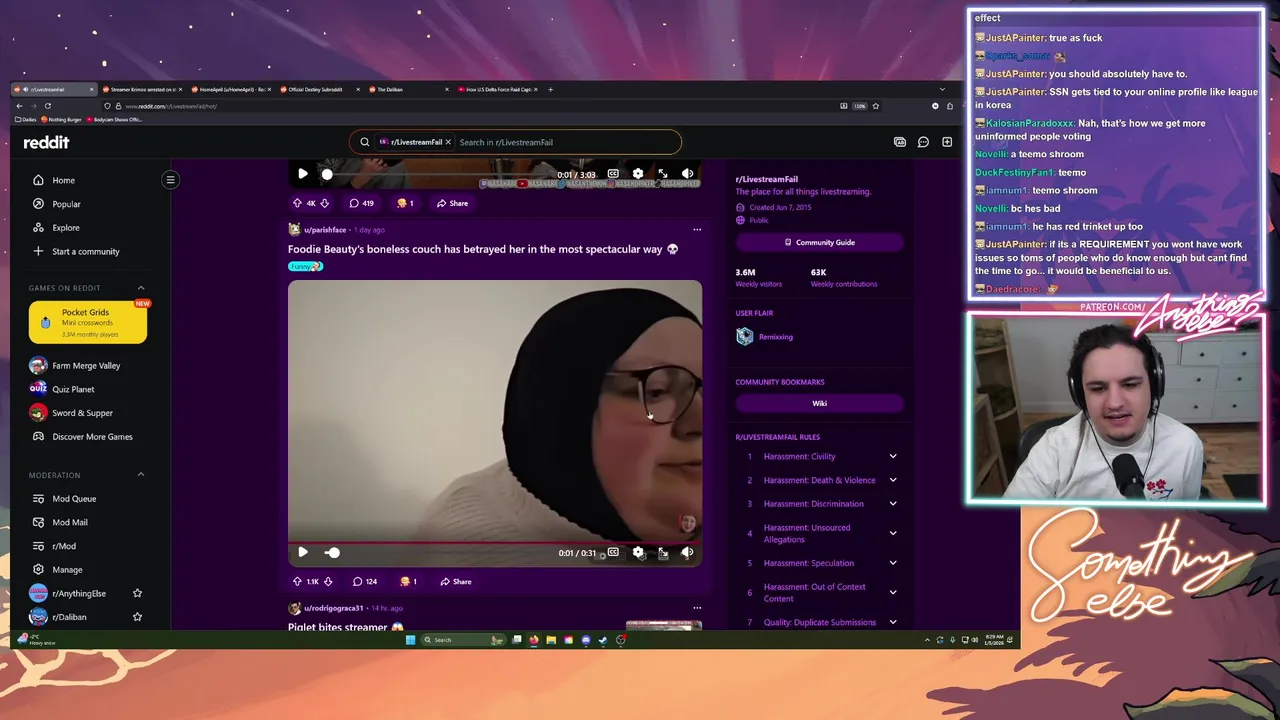Open the advertise icon in the Reddit header
Viewport: 1280px width, 720px height.
[x=900, y=142]
